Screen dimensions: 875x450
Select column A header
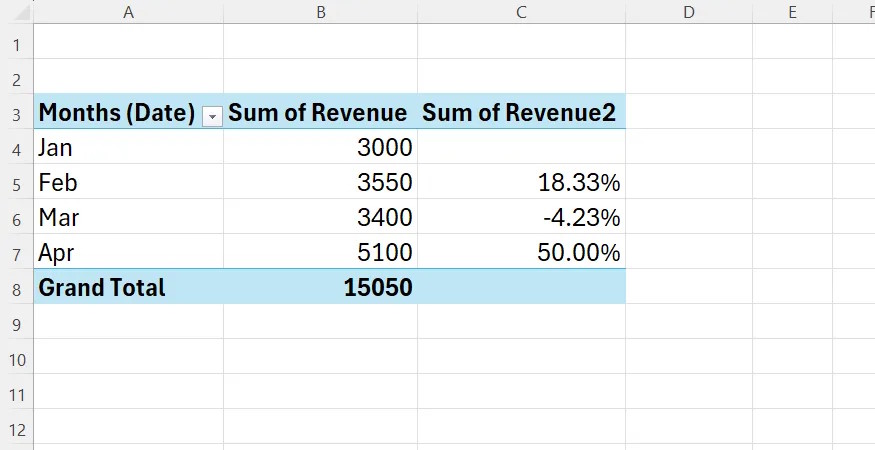click(x=128, y=12)
